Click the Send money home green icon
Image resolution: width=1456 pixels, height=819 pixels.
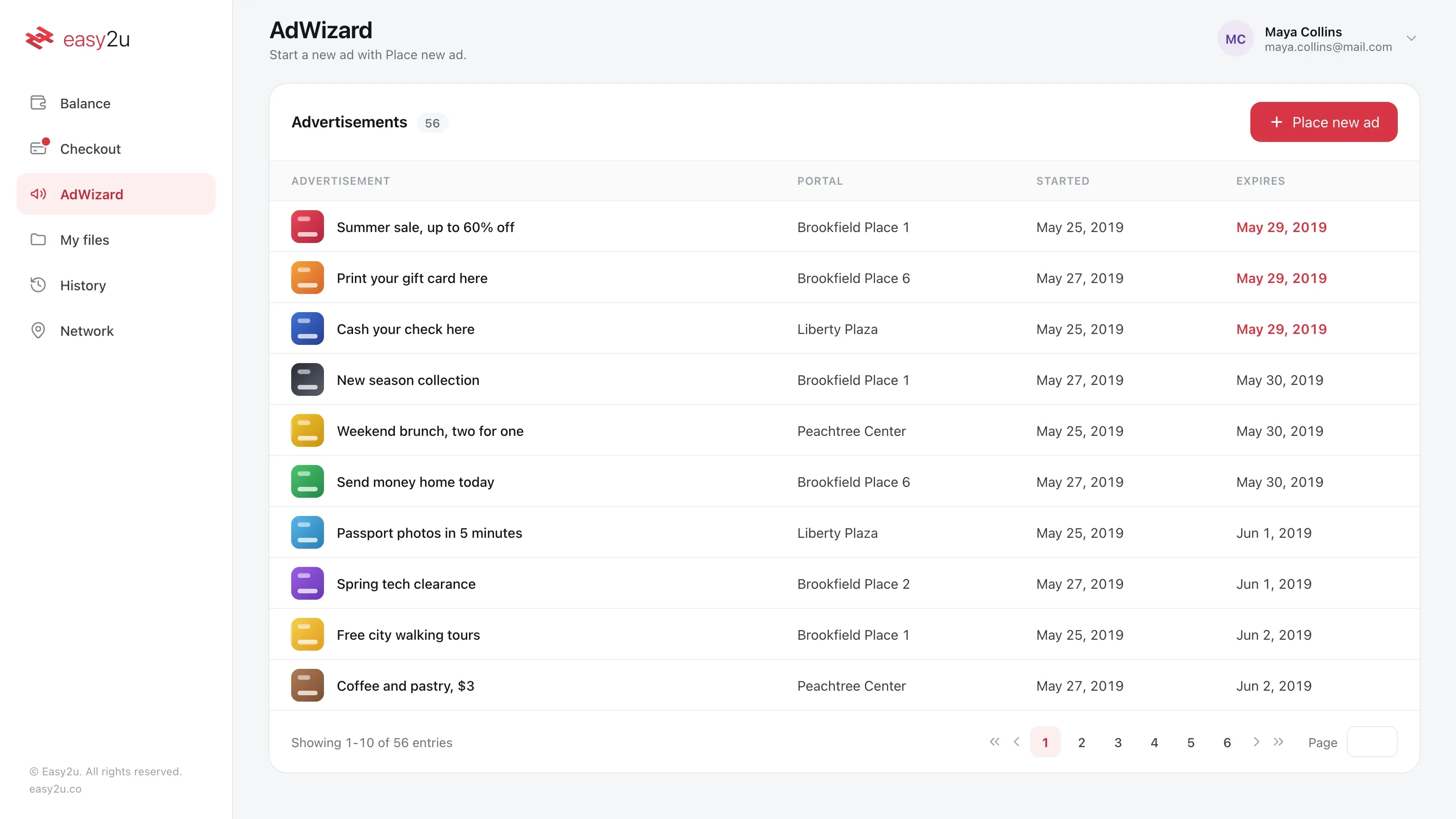click(308, 481)
